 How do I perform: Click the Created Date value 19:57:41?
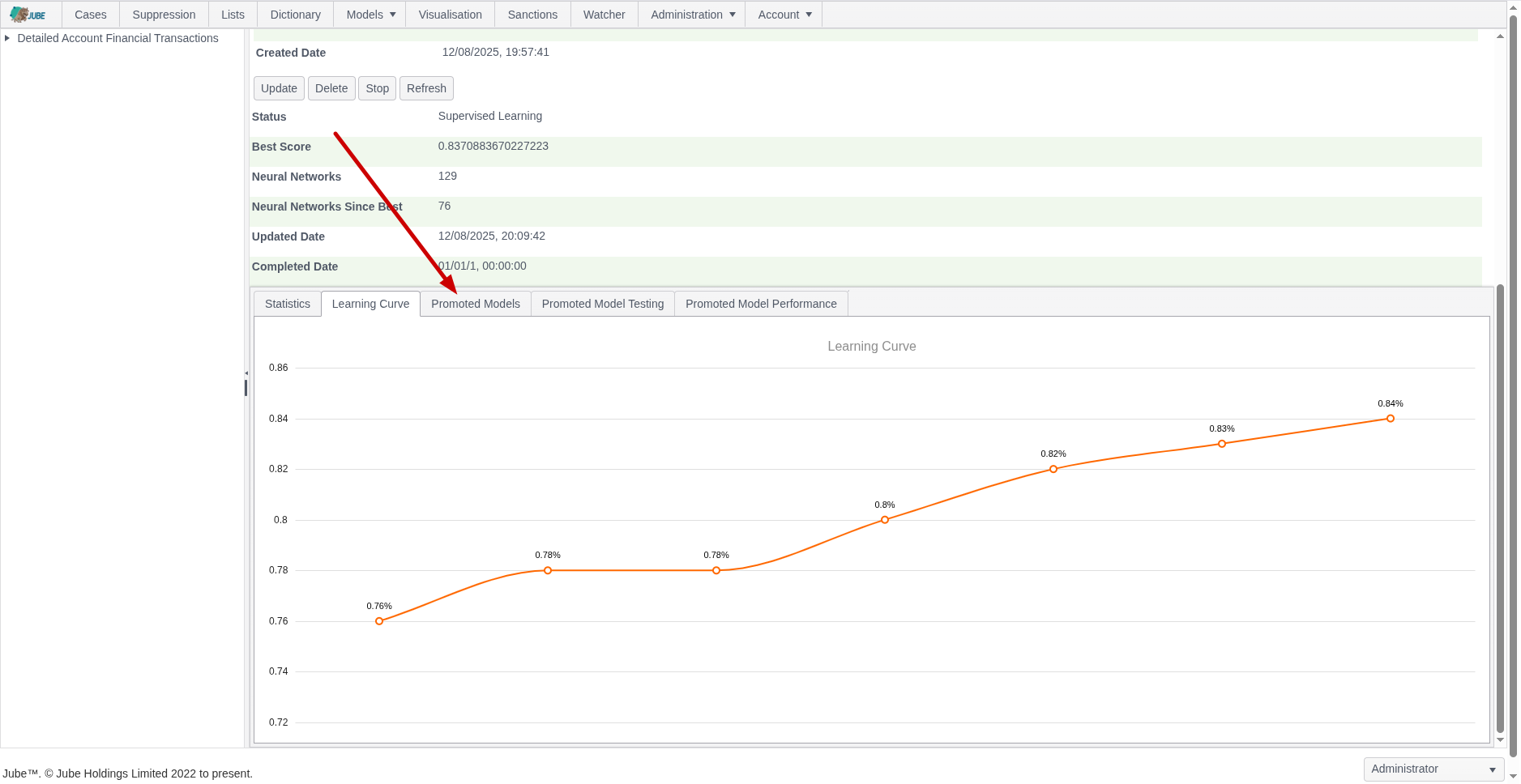point(496,52)
